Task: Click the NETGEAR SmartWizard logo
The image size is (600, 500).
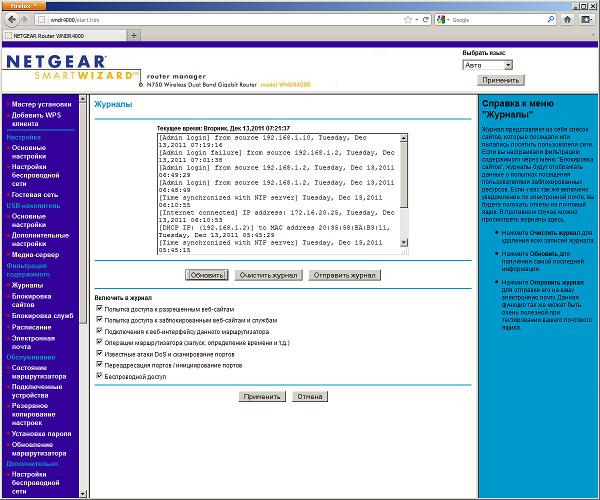Action: pyautogui.click(x=71, y=67)
